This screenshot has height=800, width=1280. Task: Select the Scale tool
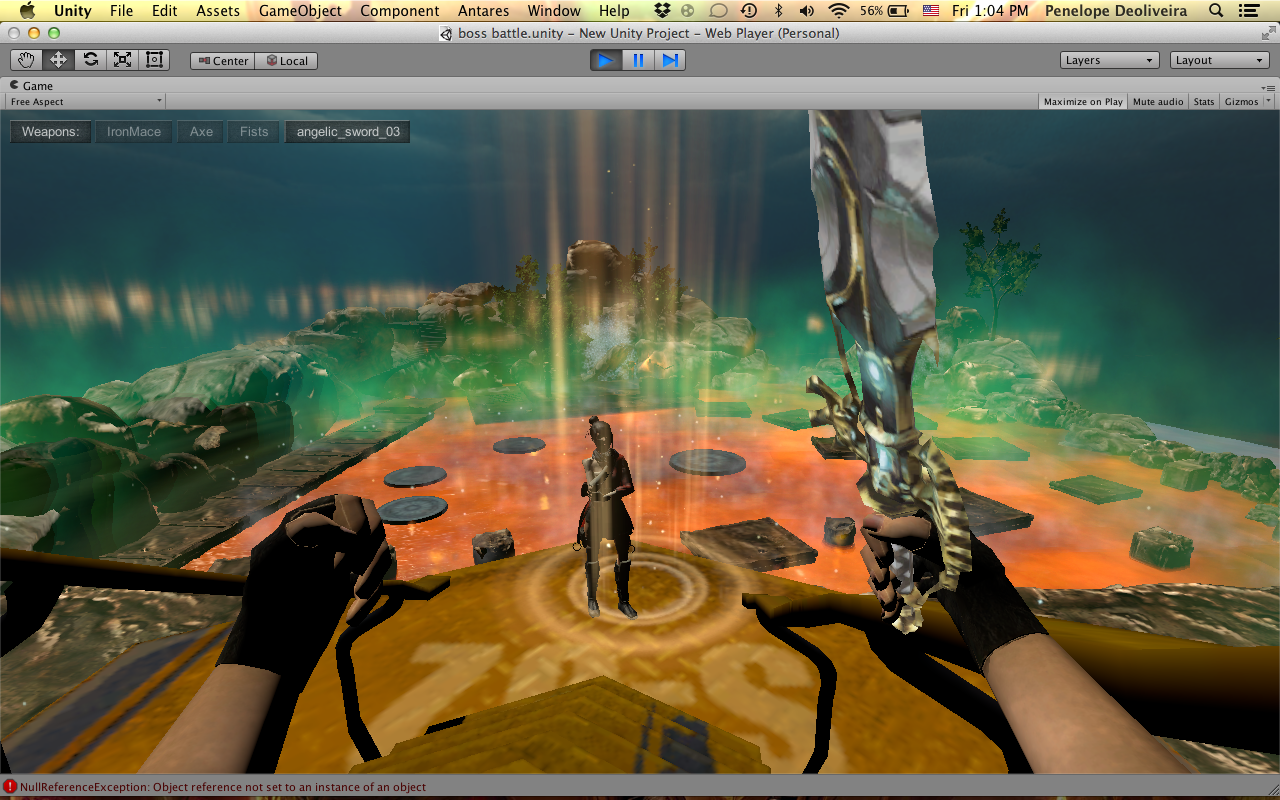pos(122,60)
